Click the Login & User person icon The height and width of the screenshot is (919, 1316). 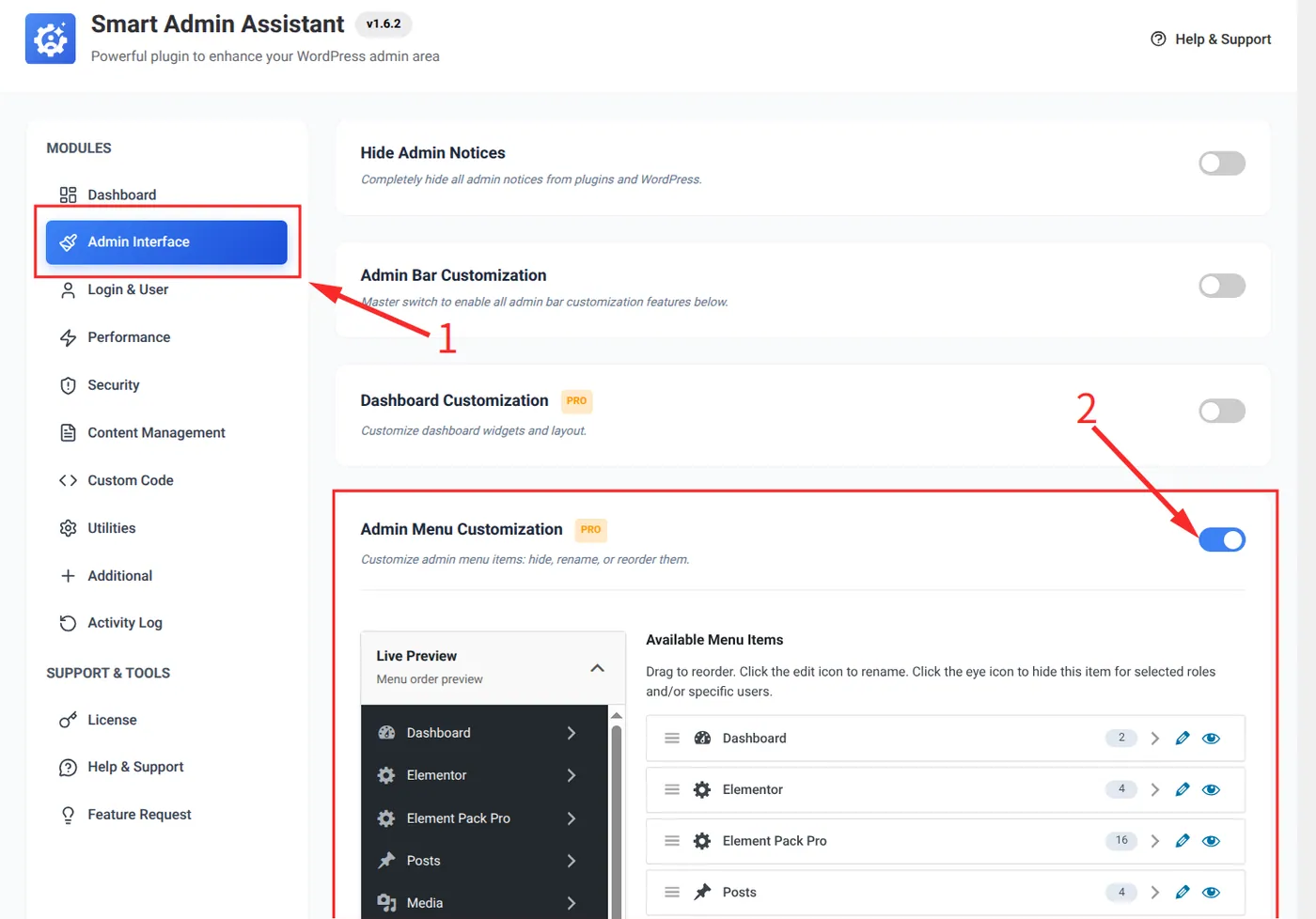click(x=68, y=290)
